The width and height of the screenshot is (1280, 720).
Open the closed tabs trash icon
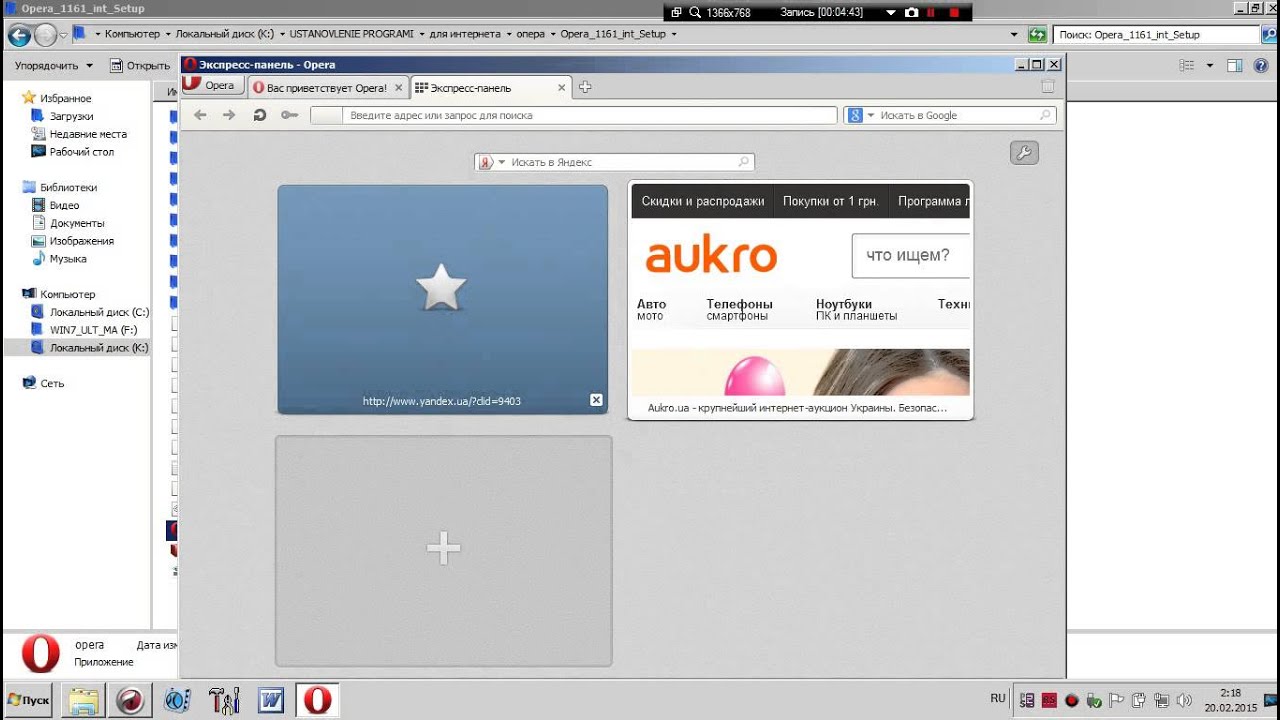point(1048,87)
